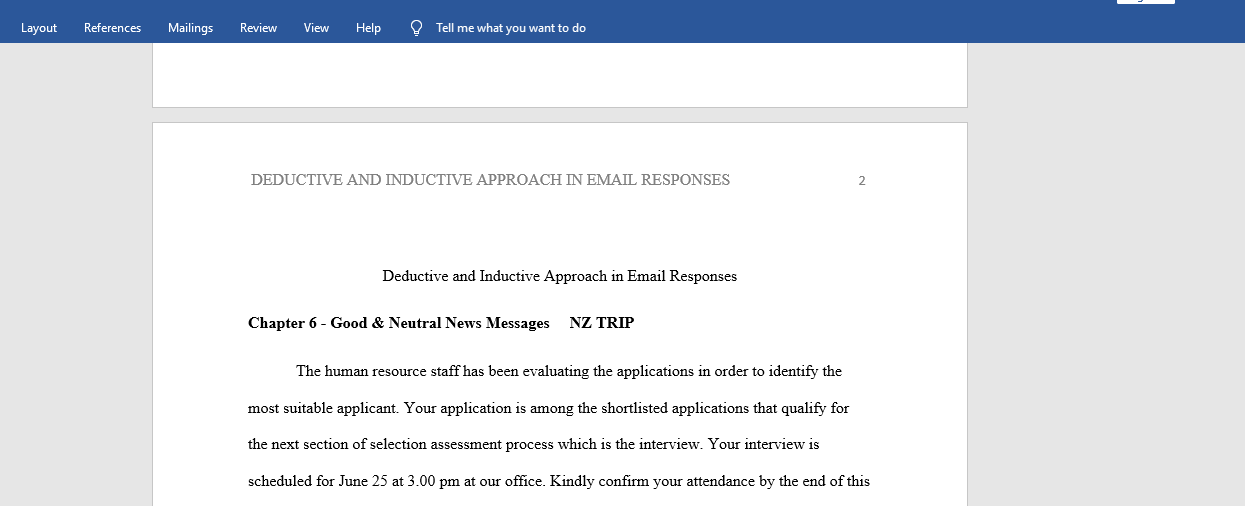1245x506 pixels.
Task: Open the Review ribbon tab
Action: pyautogui.click(x=258, y=28)
